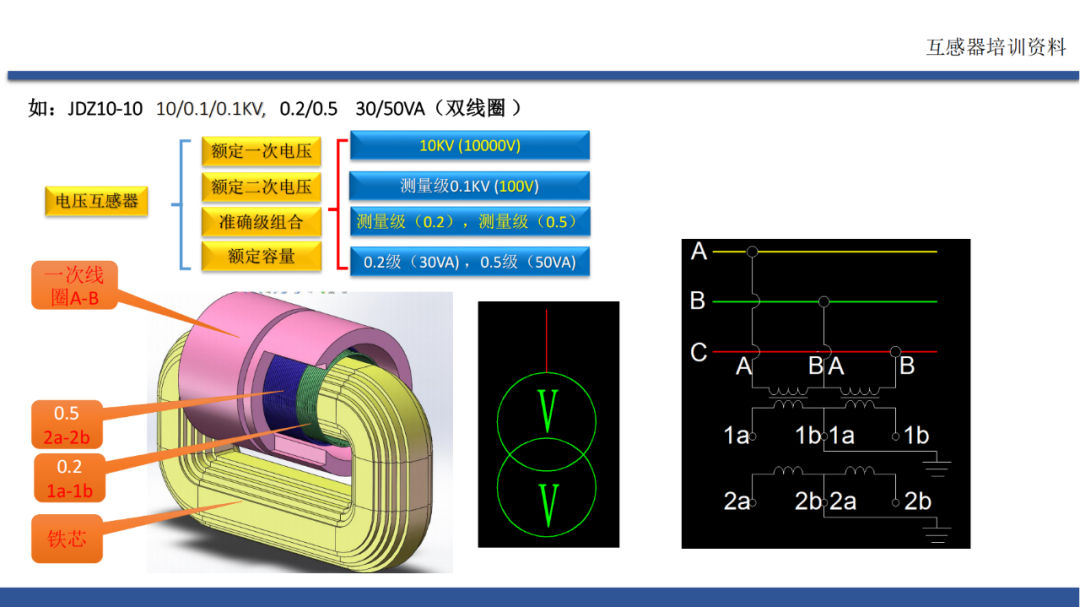The image size is (1080, 607).
Task: Select the 测量级（0.2），测量级（0.5） bar
Action: pyautogui.click(x=469, y=221)
